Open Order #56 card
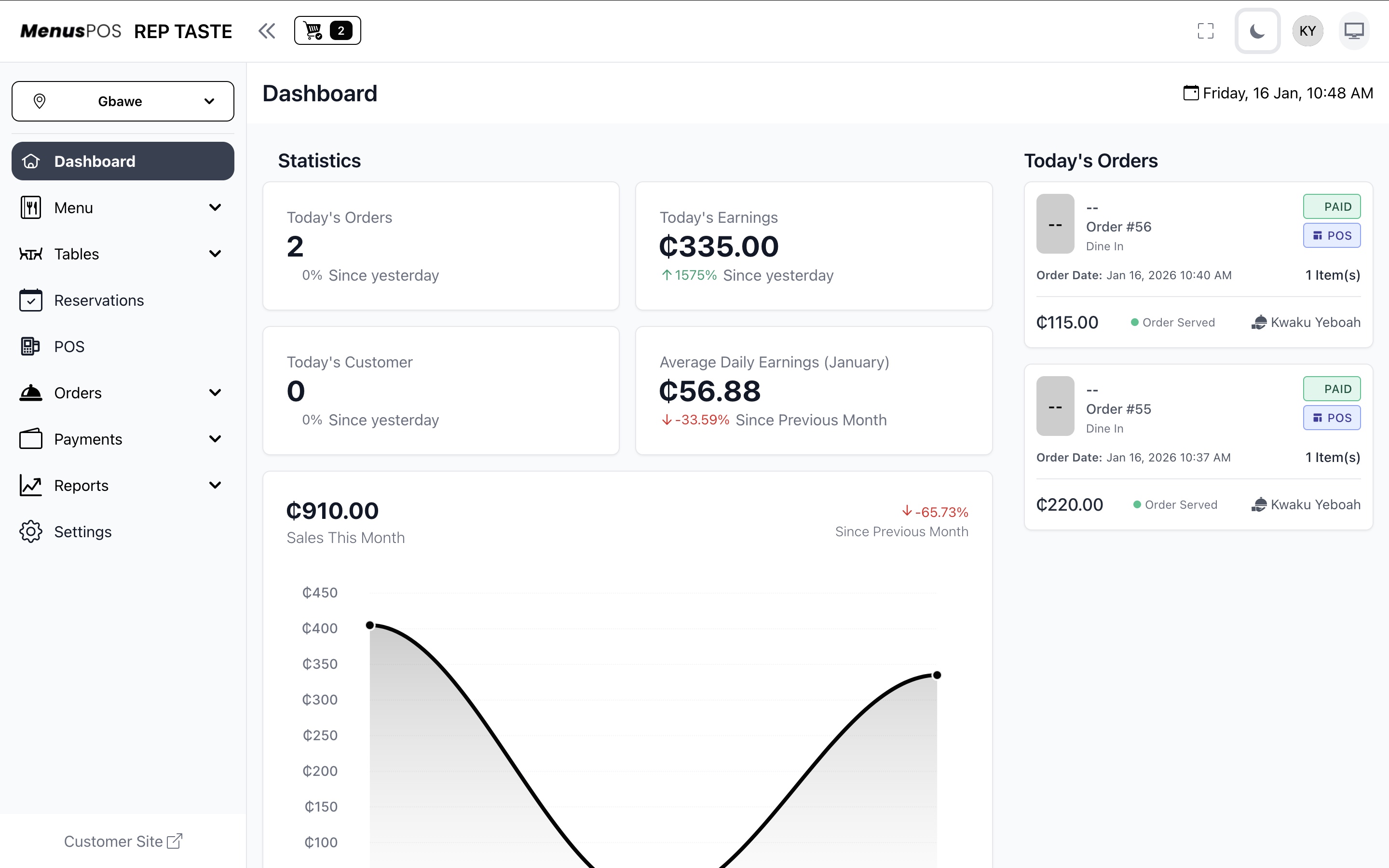This screenshot has width=1389, height=868. tap(1118, 227)
